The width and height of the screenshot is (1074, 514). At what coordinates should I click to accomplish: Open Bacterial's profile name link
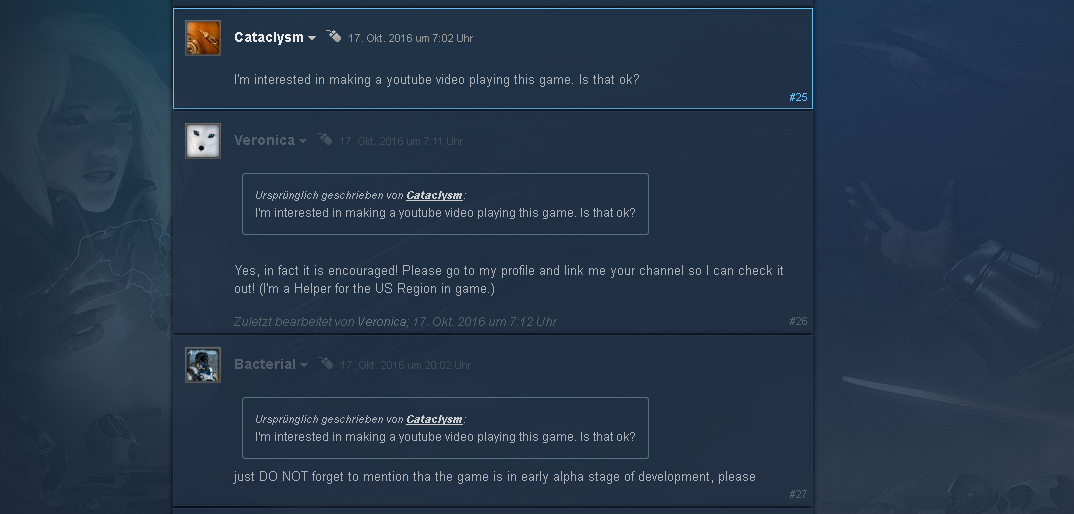(x=264, y=365)
